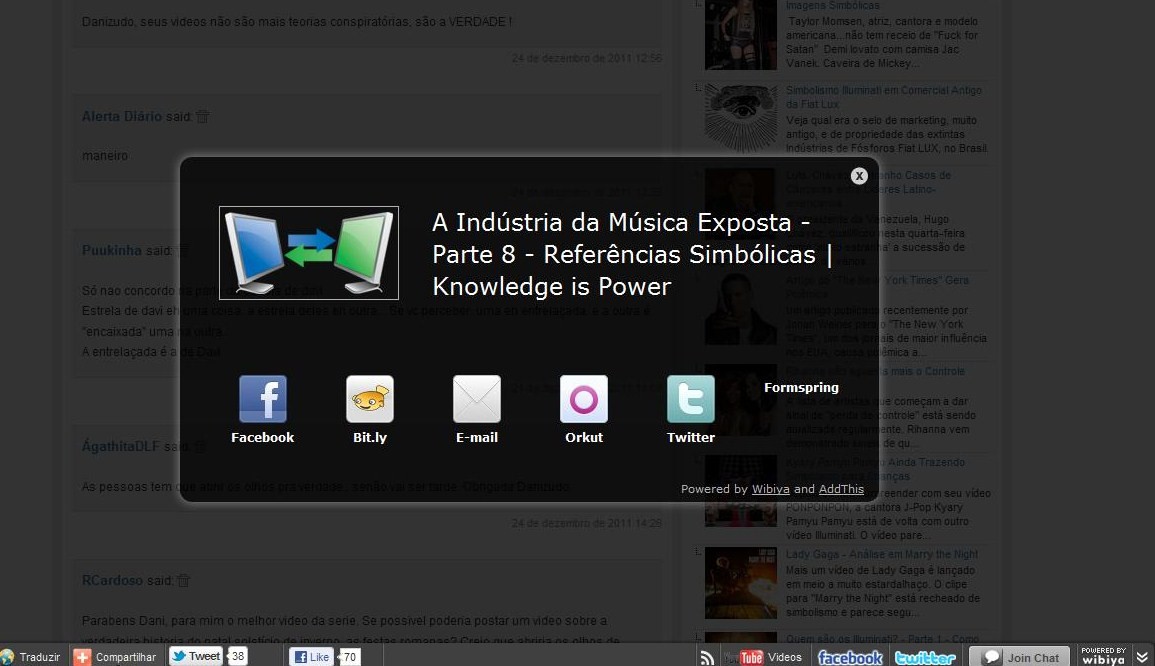This screenshot has height=666, width=1155.
Task: Click the Powered by wibiya logo
Action: (1103, 656)
